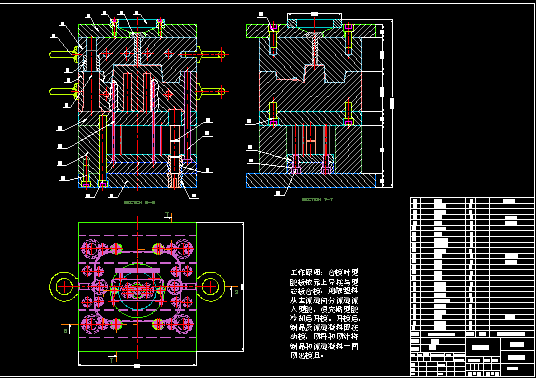Viewport: 537px width, 379px height.
Task: Select the green outline rectangle of the plan view
Action: [x=137, y=287]
